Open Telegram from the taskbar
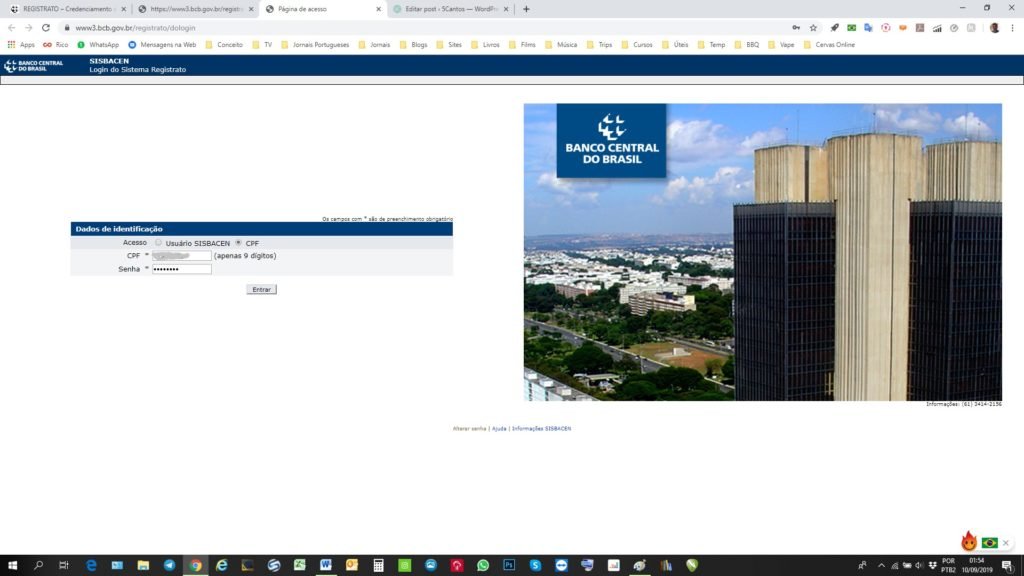This screenshot has height=576, width=1024. point(169,565)
